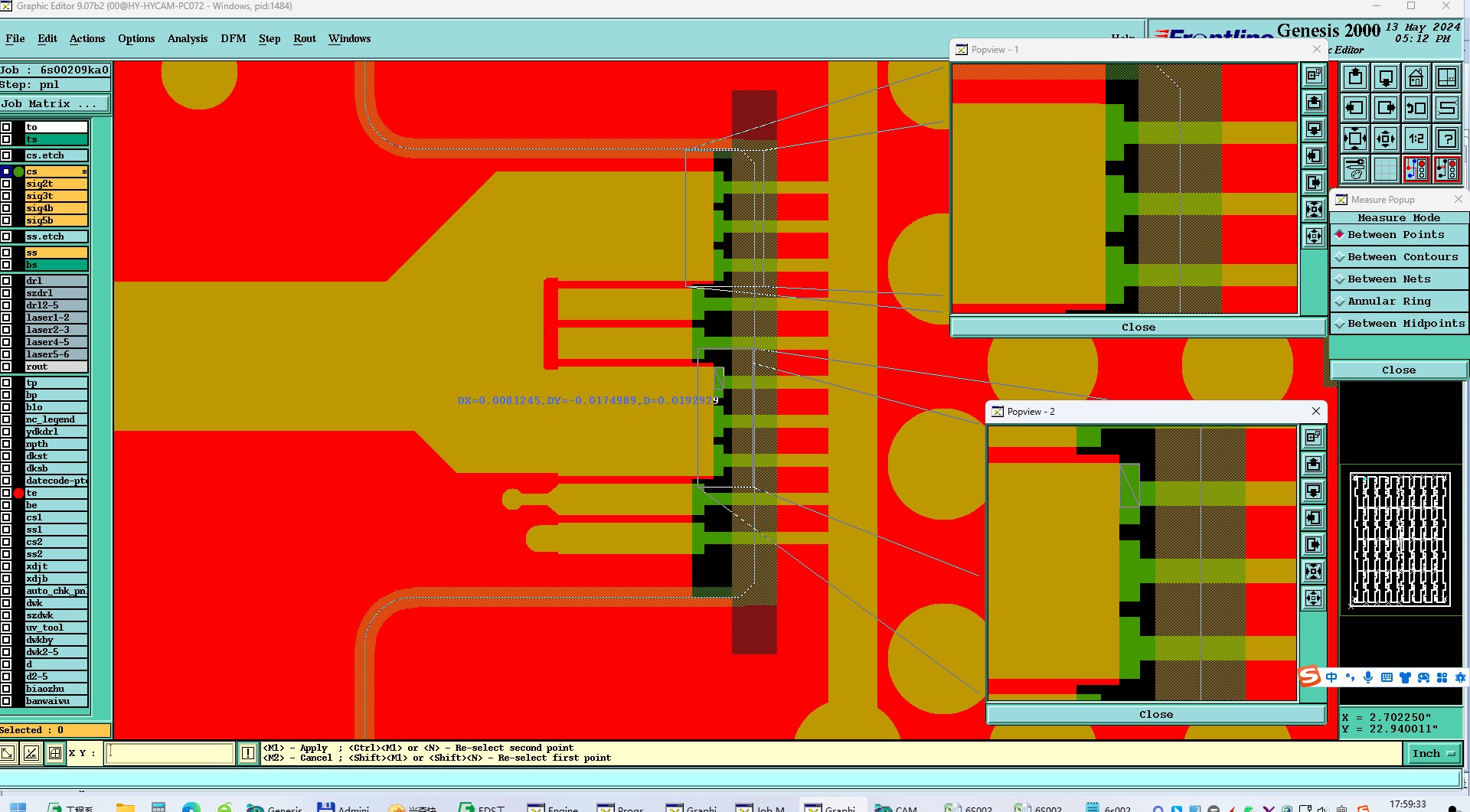Click the panel overview thumbnail
Image resolution: width=1470 pixels, height=812 pixels.
(x=1400, y=540)
